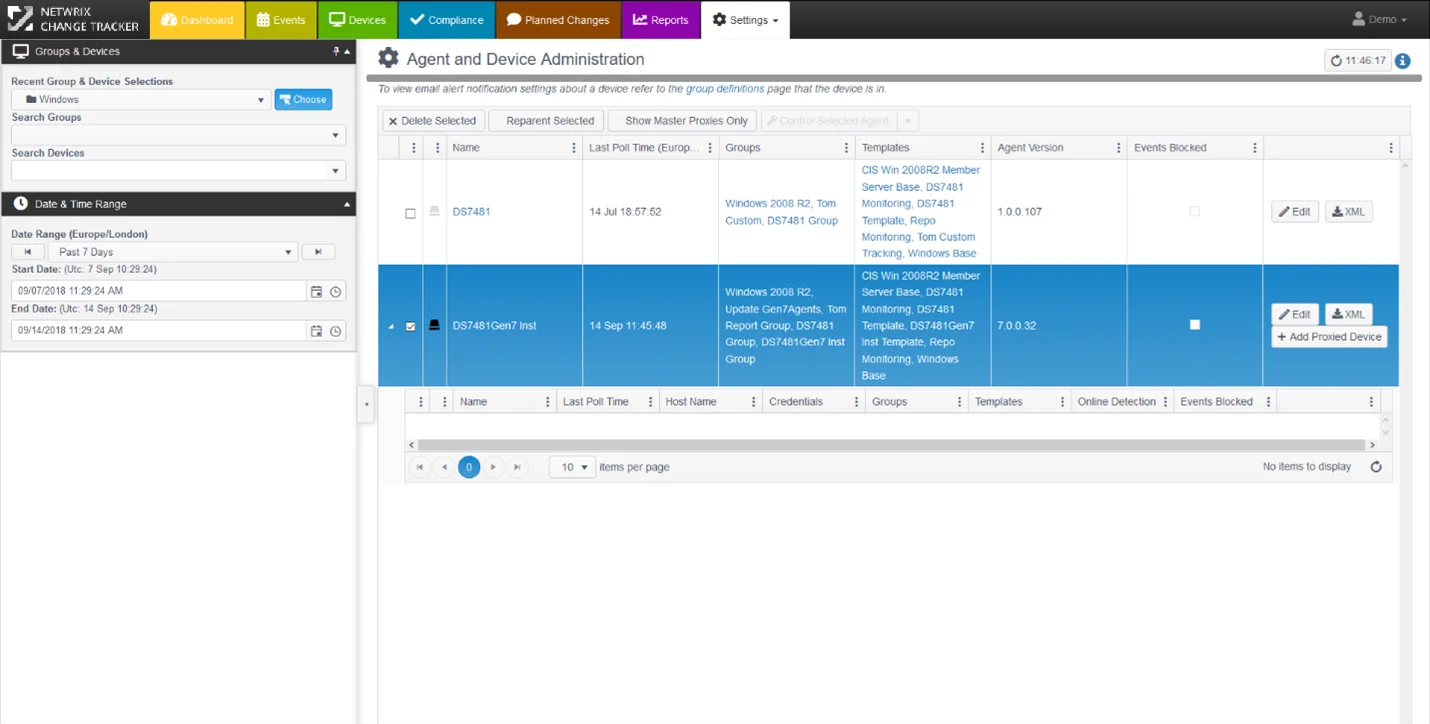Open the Reports tab

coord(660,20)
